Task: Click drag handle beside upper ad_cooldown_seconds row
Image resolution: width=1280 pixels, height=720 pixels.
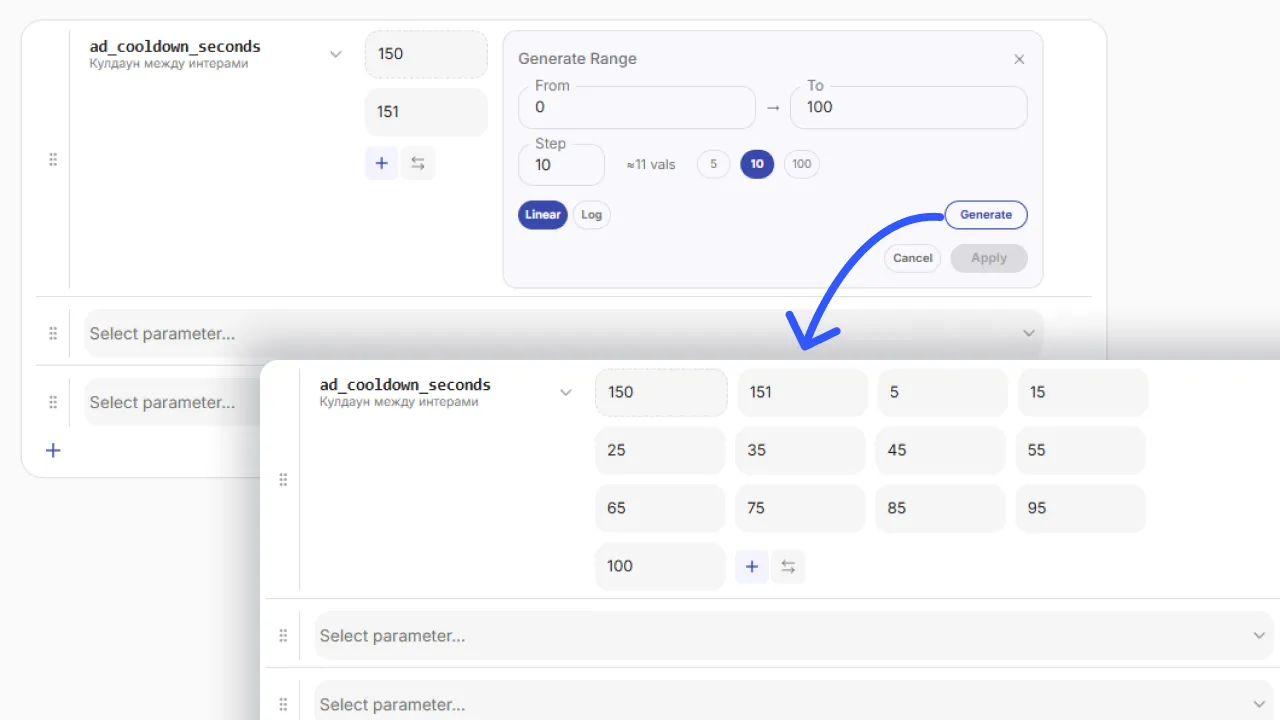Action: [53, 160]
